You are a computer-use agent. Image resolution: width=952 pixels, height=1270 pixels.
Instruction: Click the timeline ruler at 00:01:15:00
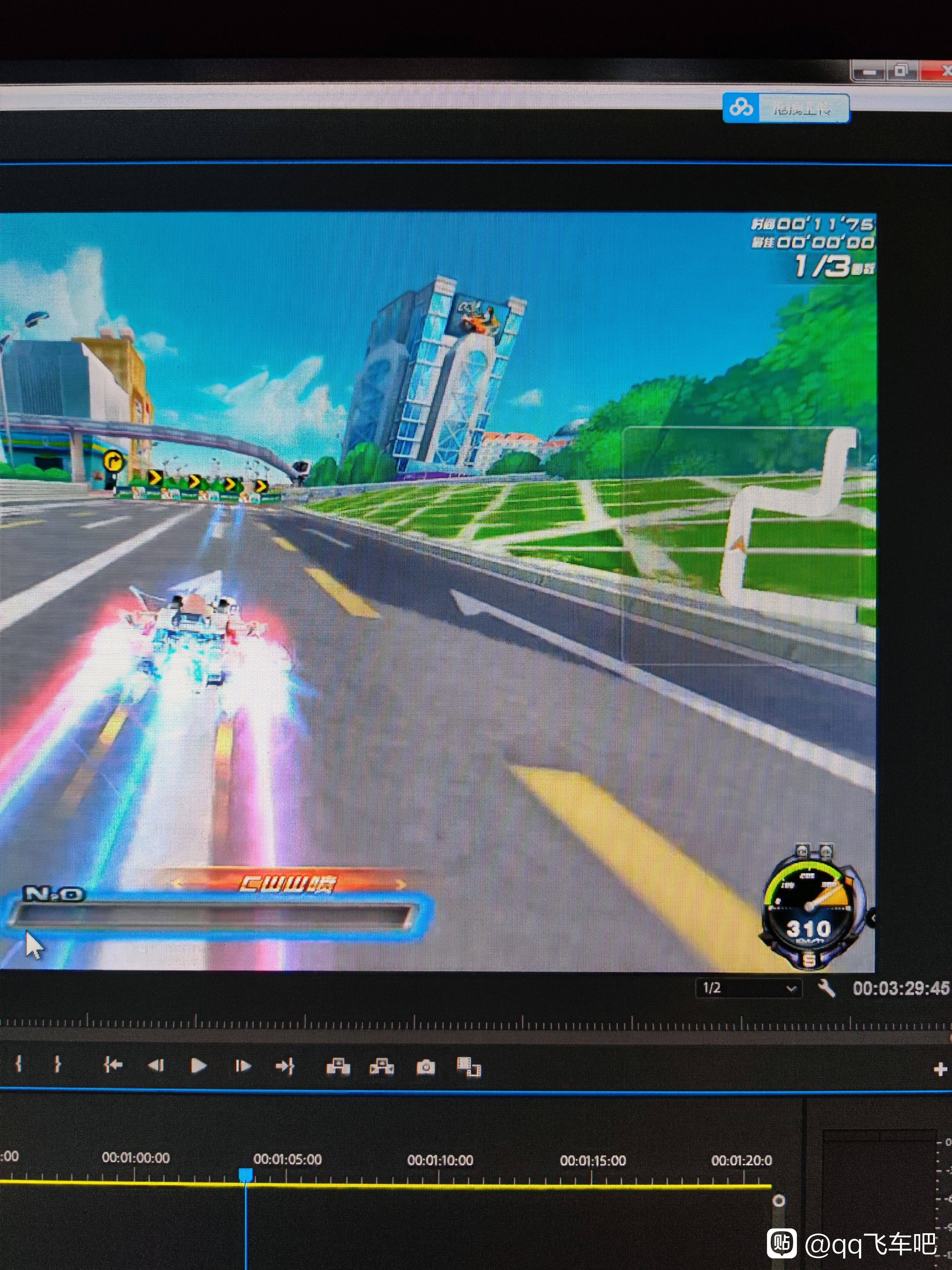tap(593, 1160)
